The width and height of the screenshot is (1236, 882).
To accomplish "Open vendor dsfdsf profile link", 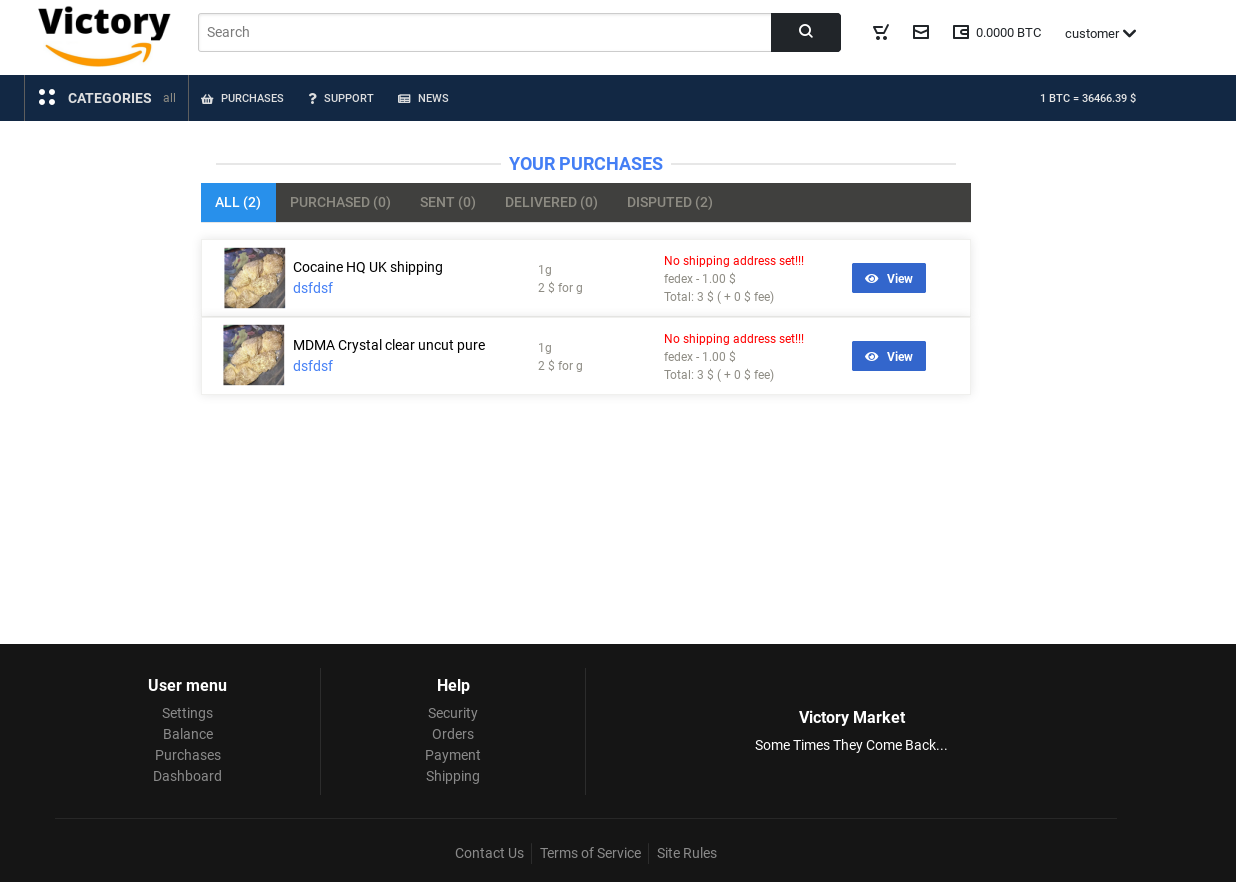I will (x=312, y=287).
